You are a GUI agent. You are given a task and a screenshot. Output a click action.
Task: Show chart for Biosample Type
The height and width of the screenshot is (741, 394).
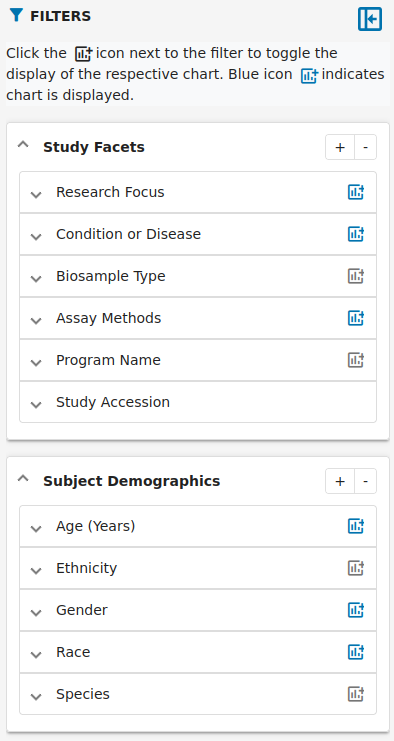[x=356, y=276]
